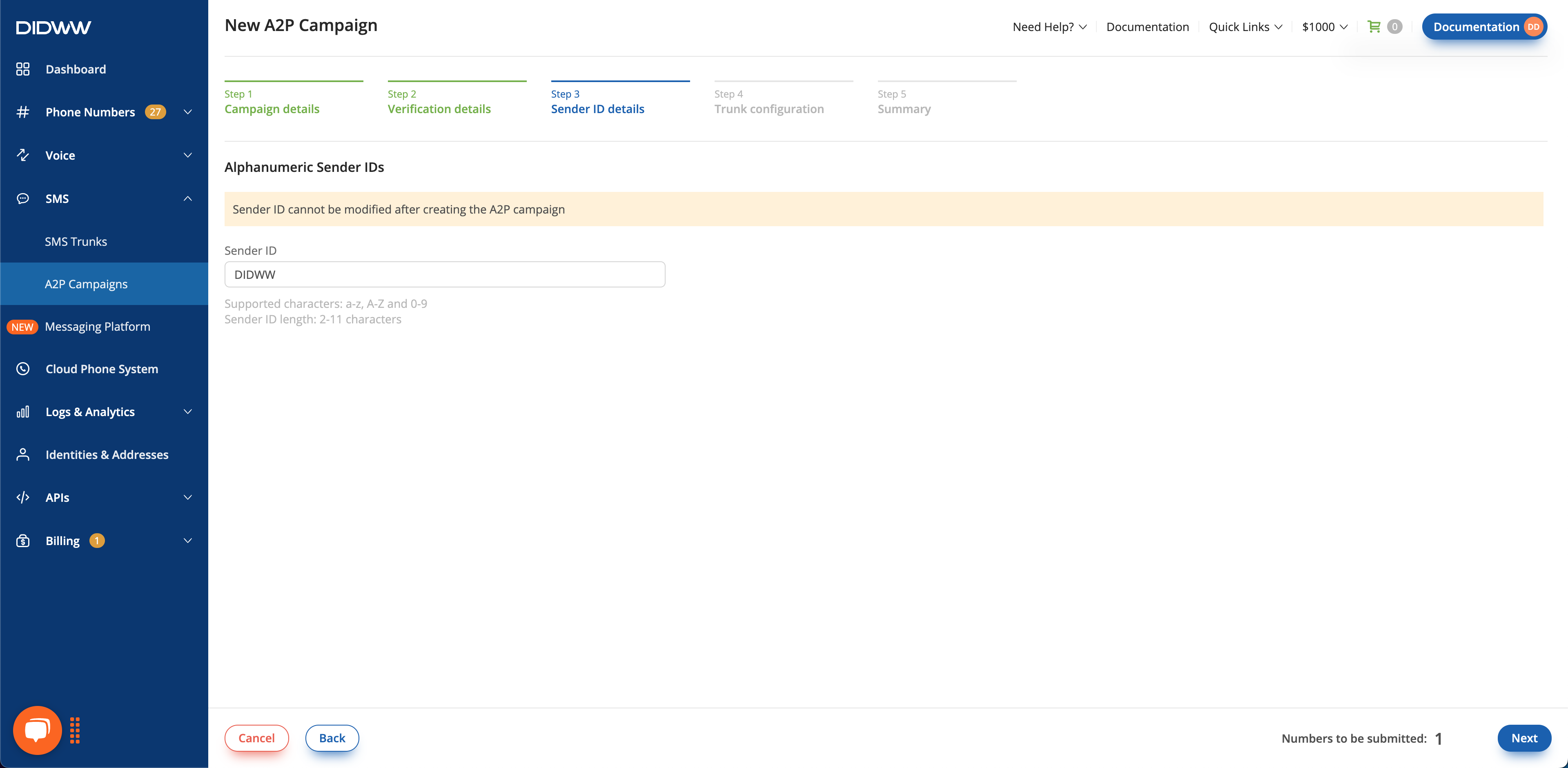The height and width of the screenshot is (768, 1568).
Task: Click the orange dotted grip beside chat
Action: 75,730
